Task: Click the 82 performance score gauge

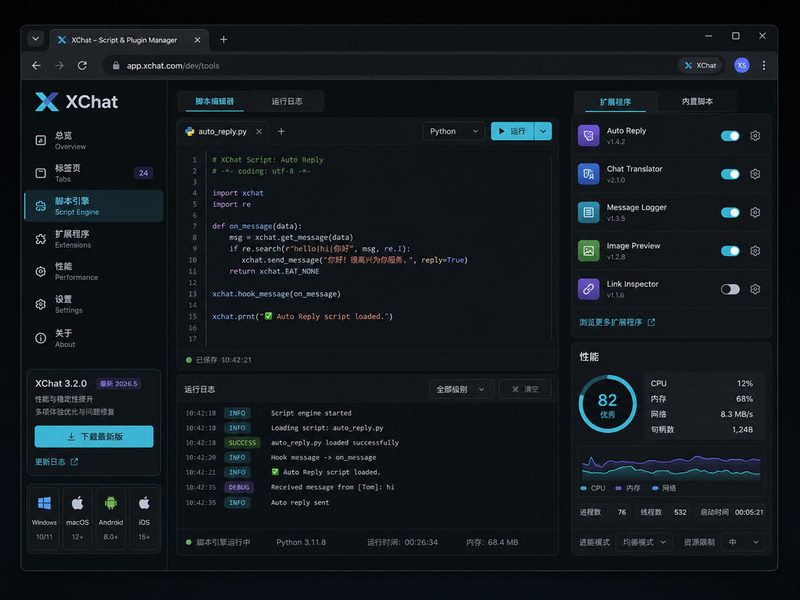Action: (x=607, y=404)
